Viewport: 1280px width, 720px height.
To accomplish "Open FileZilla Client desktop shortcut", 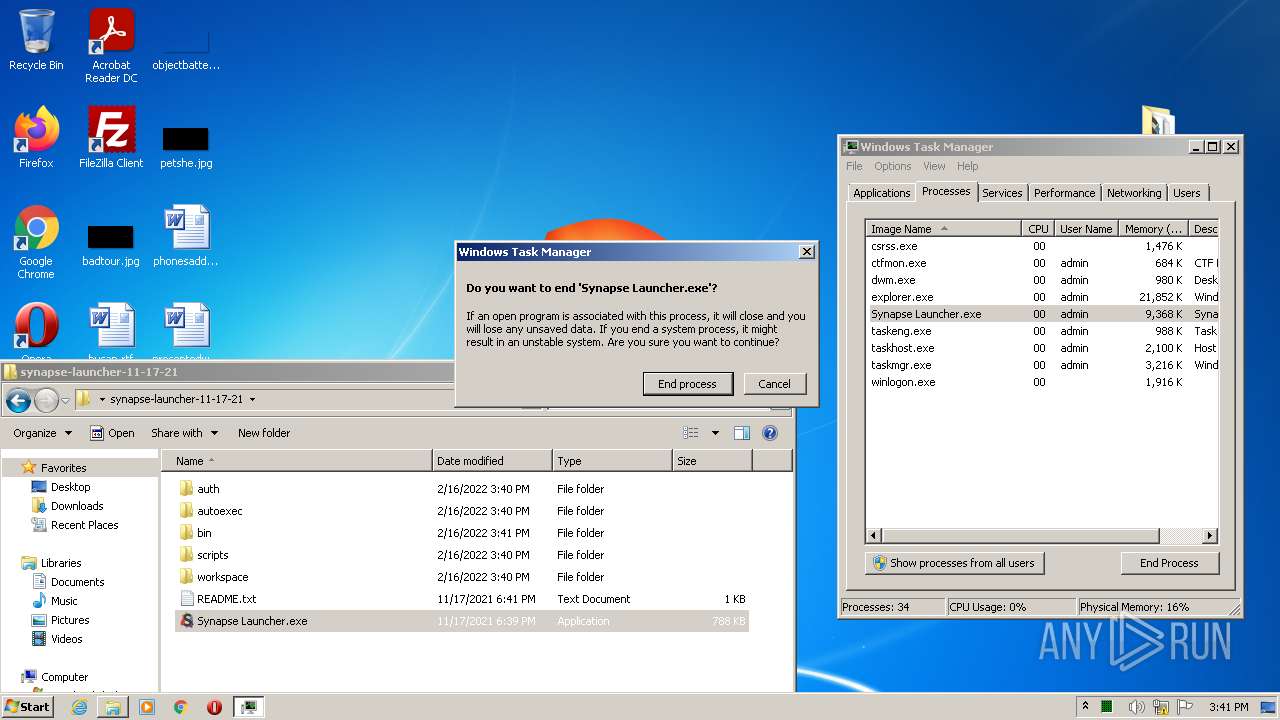I will pos(111,137).
